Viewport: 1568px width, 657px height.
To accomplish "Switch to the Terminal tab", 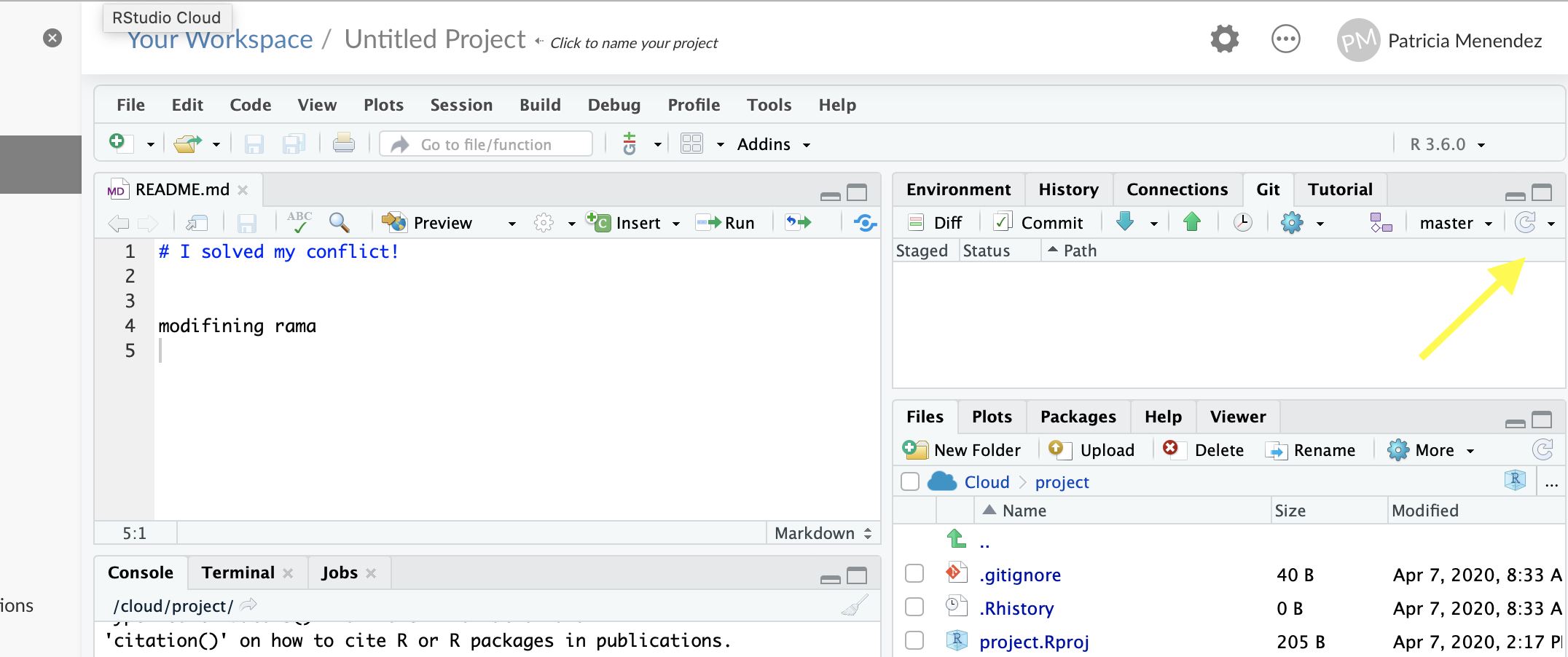I will [238, 573].
